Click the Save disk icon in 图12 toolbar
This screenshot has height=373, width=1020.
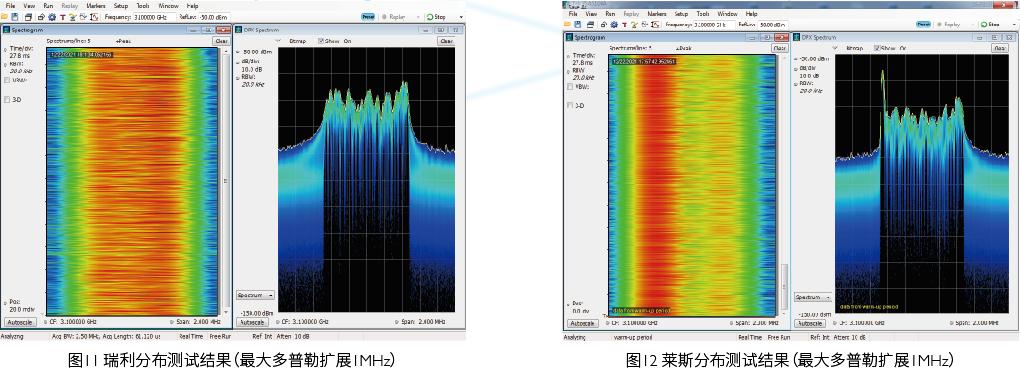click(578, 24)
